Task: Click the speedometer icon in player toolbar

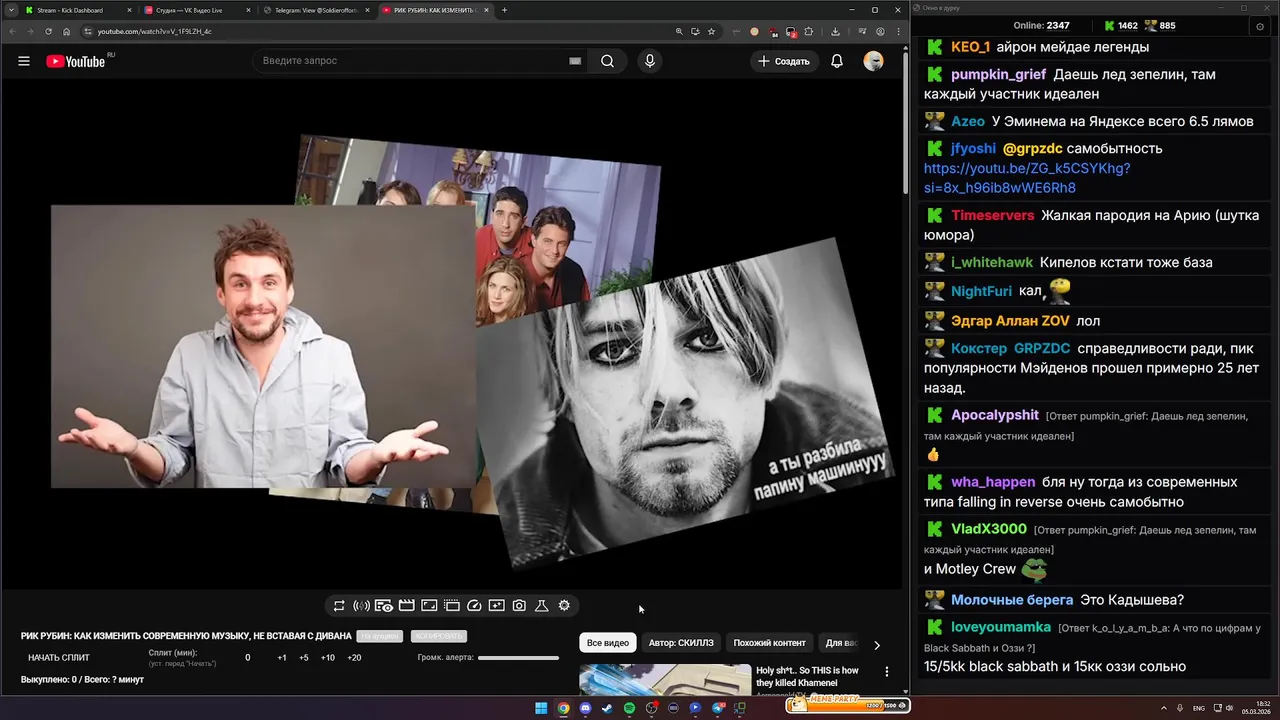Action: tap(475, 606)
